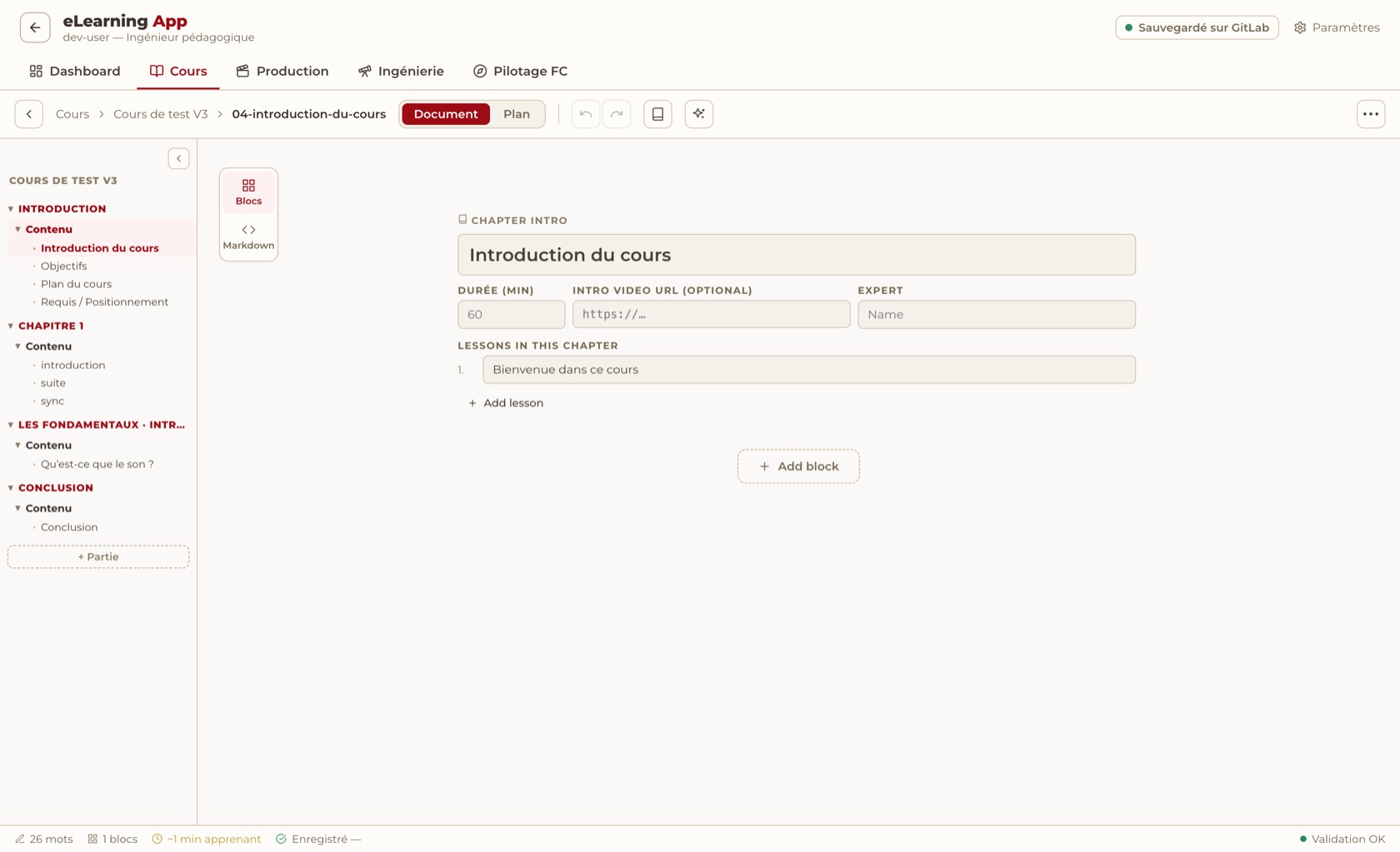Image resolution: width=1400 pixels, height=852 pixels.
Task: Select the Blocs editor mode
Action: coord(248,192)
